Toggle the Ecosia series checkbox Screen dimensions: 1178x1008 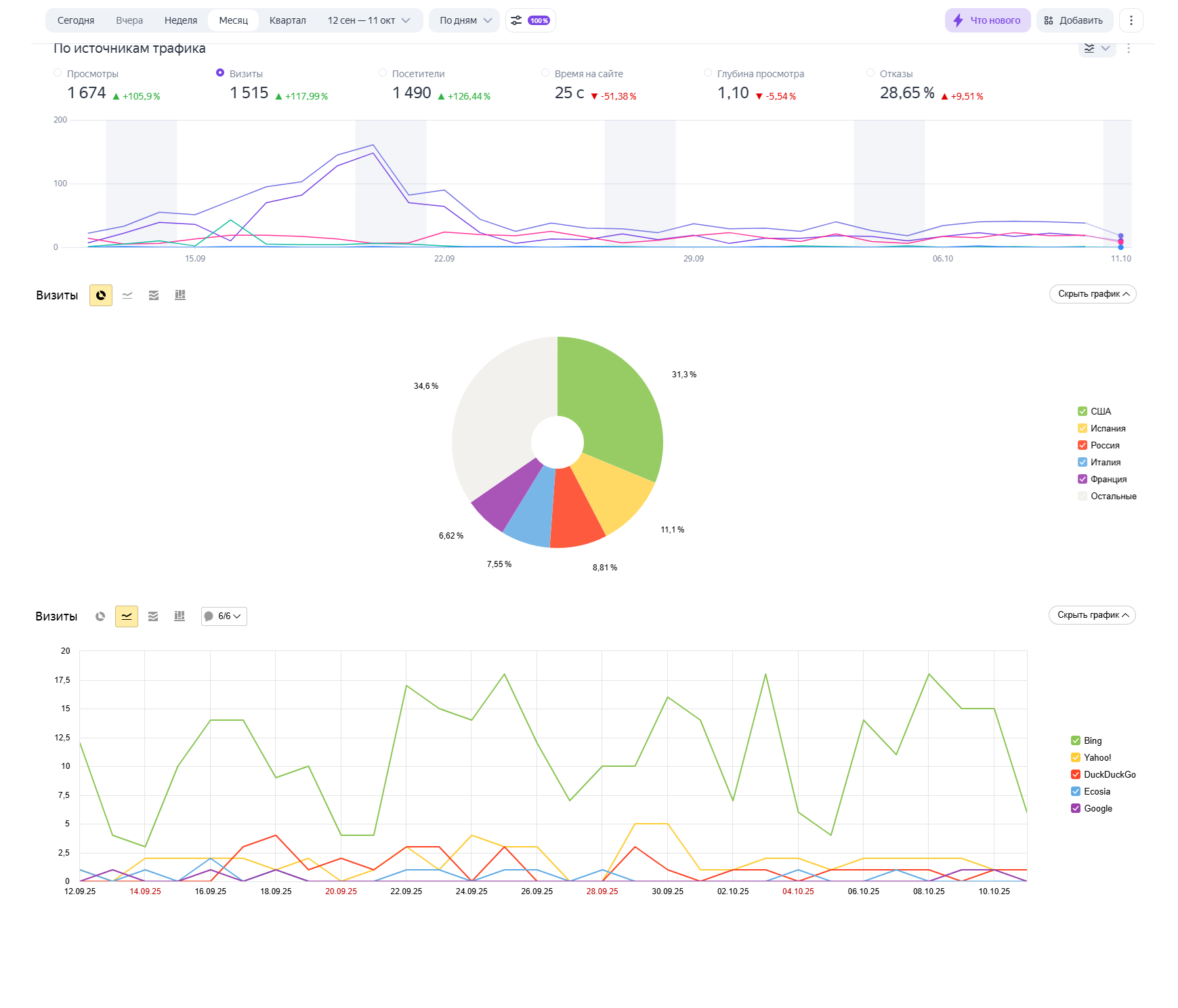(x=1076, y=791)
